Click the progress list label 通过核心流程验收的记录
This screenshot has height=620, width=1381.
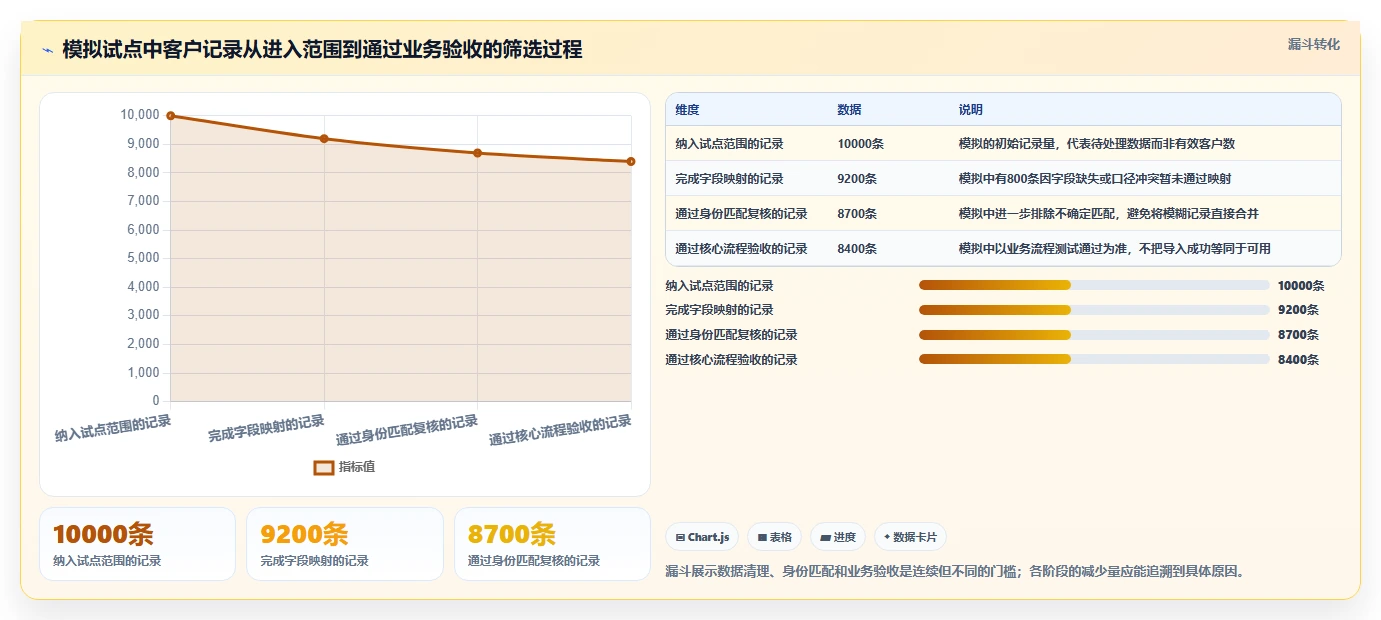(x=731, y=360)
